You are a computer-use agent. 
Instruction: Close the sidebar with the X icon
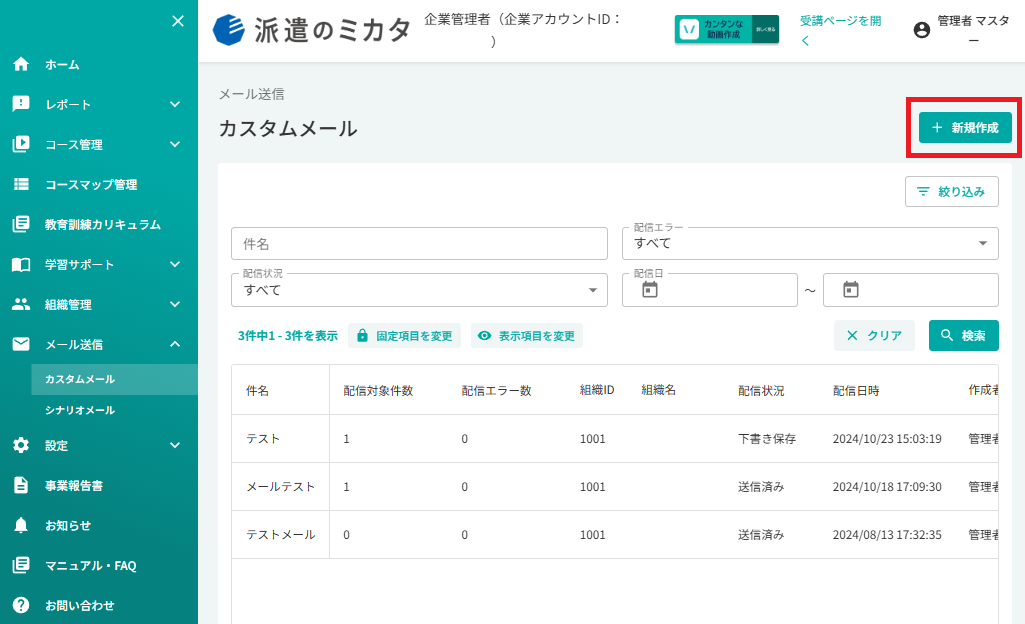pyautogui.click(x=178, y=22)
